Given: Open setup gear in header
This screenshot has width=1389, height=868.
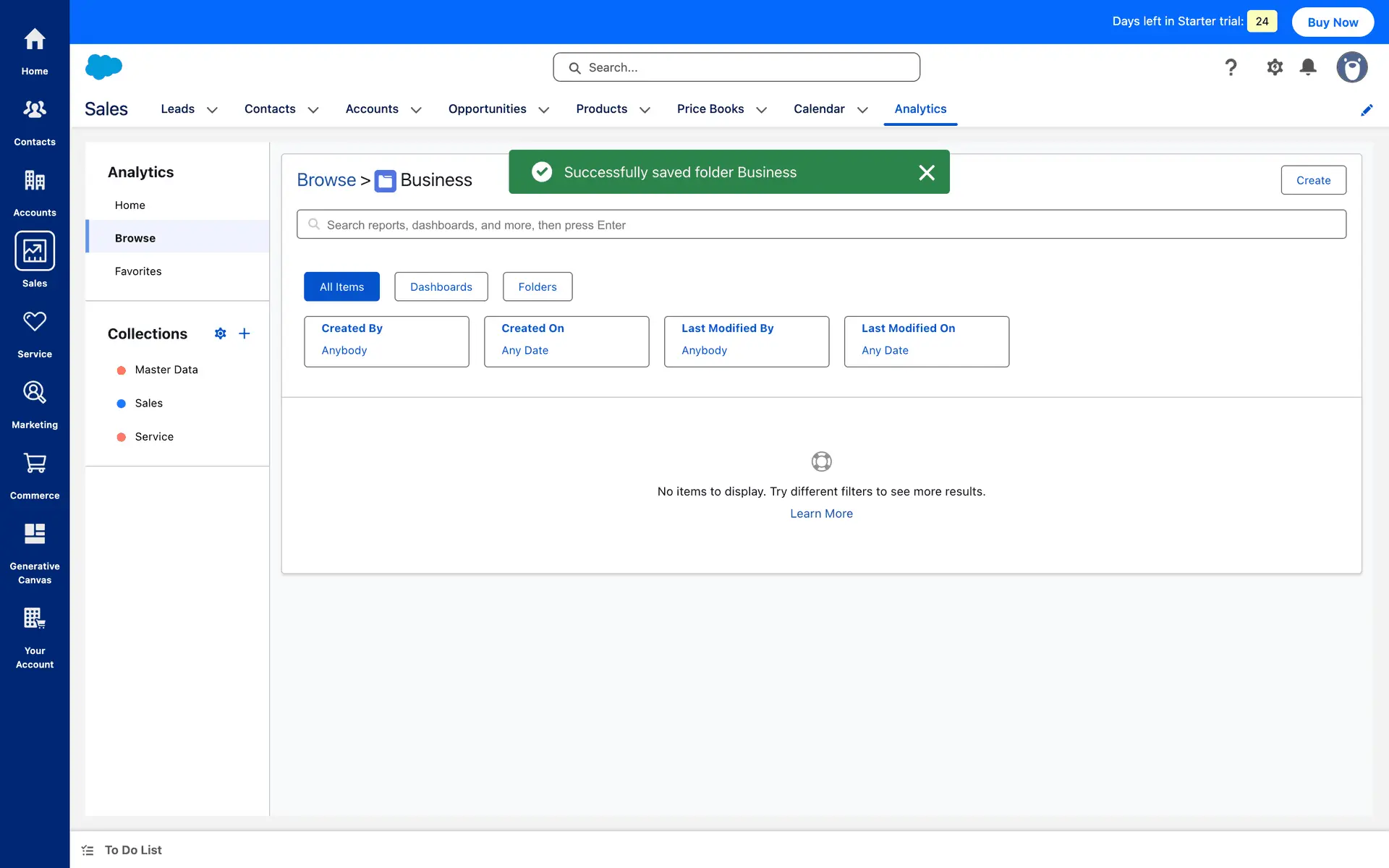Looking at the screenshot, I should pyautogui.click(x=1275, y=67).
